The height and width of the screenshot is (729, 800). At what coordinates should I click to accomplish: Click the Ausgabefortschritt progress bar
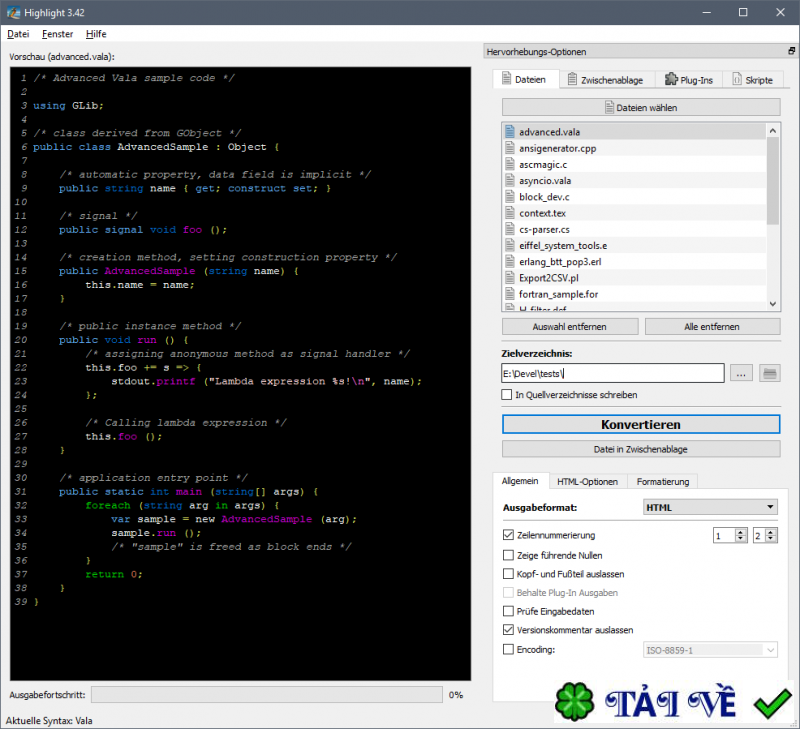pos(265,694)
